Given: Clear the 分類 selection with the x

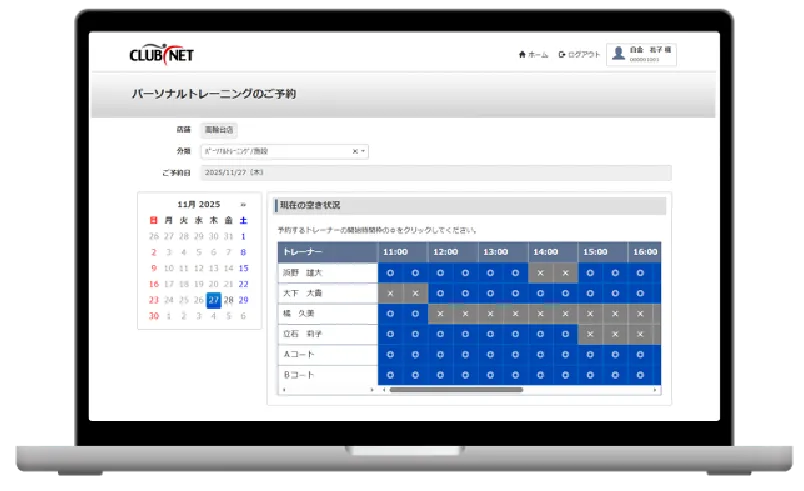Looking at the screenshot, I should click(354, 151).
